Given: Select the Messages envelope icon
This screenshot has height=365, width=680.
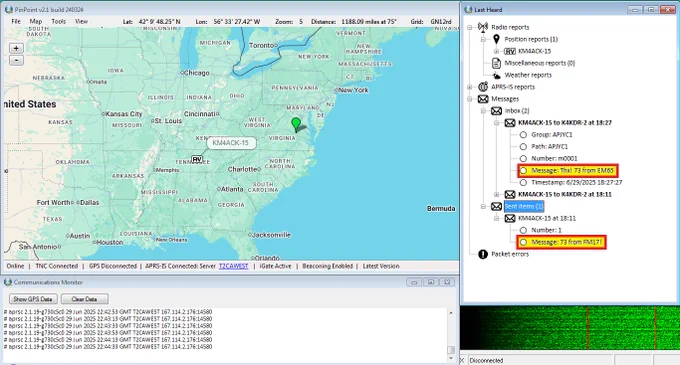Looking at the screenshot, I should coord(483,99).
